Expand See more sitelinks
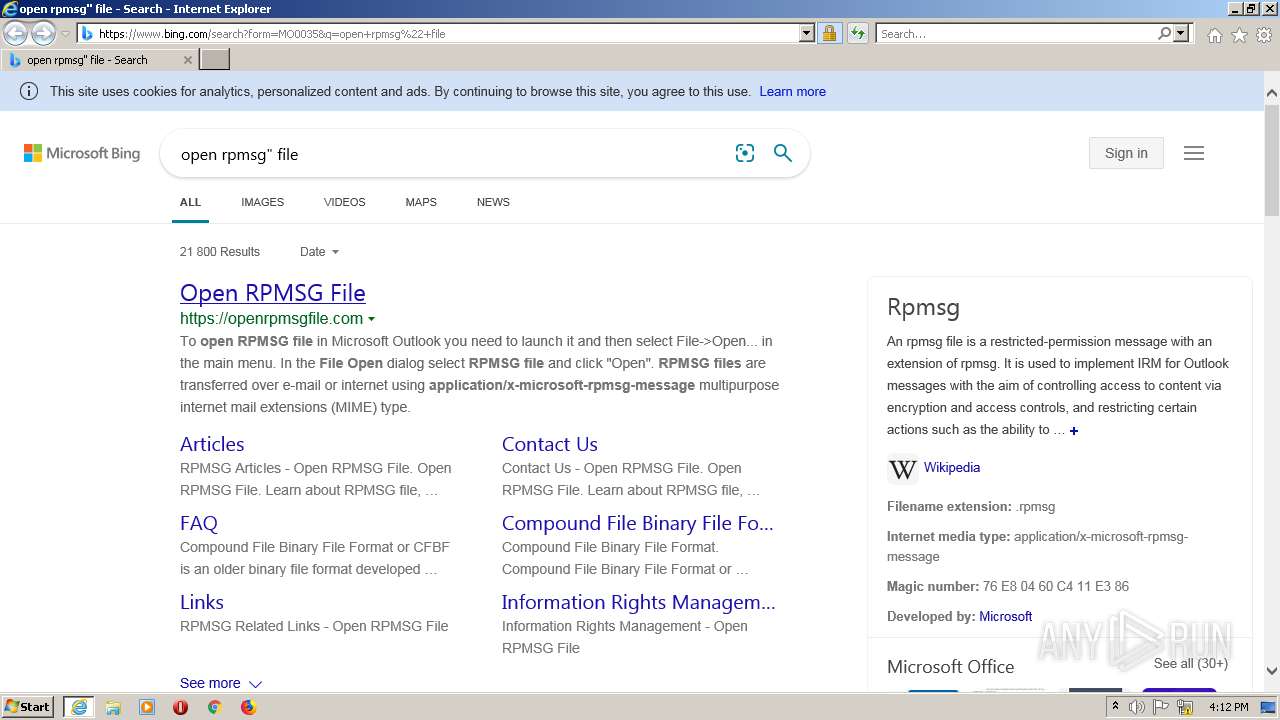 pos(220,683)
